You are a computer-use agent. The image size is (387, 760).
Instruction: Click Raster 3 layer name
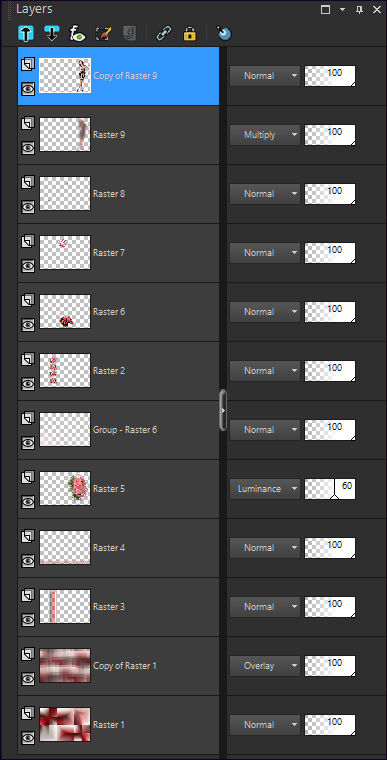pyautogui.click(x=109, y=607)
